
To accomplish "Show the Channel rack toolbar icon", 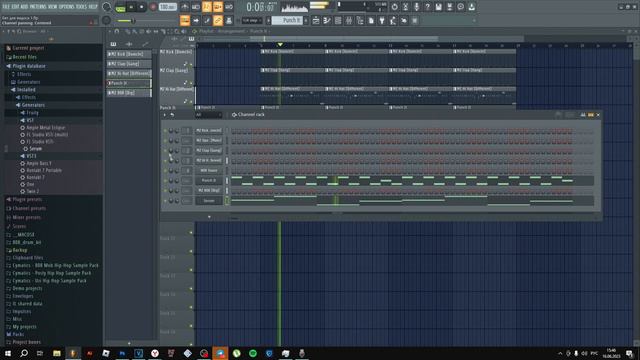I will point(338,20).
